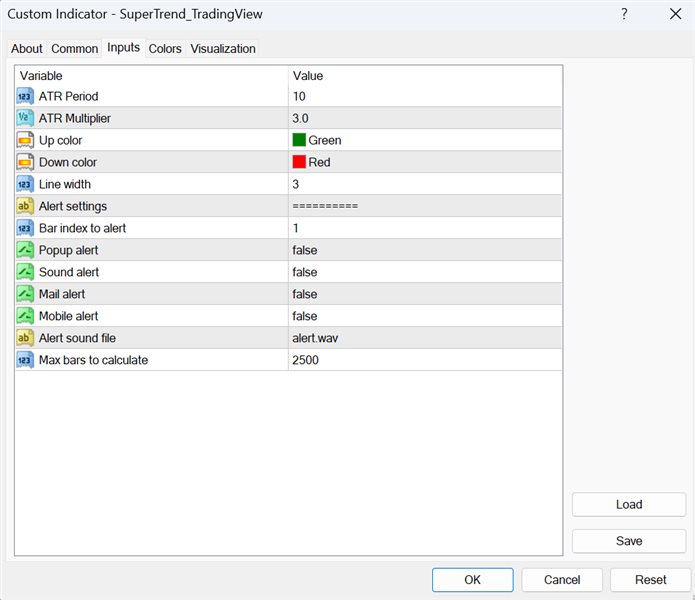Select the Max bars value 2500
695x600 pixels.
pos(305,360)
